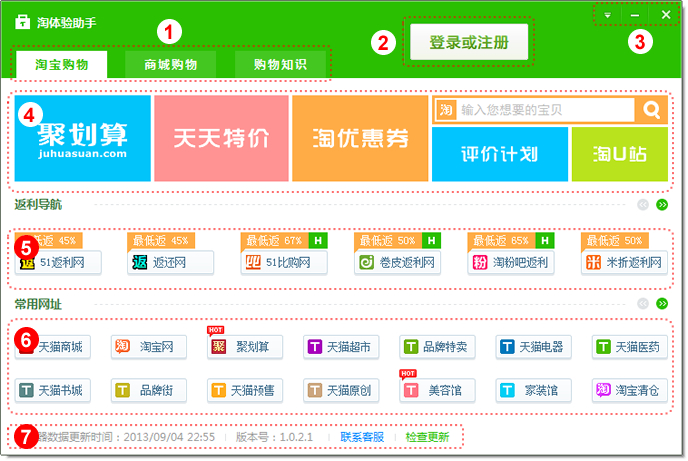
Task: Open 天猫医药 shortcut
Action: (630, 347)
